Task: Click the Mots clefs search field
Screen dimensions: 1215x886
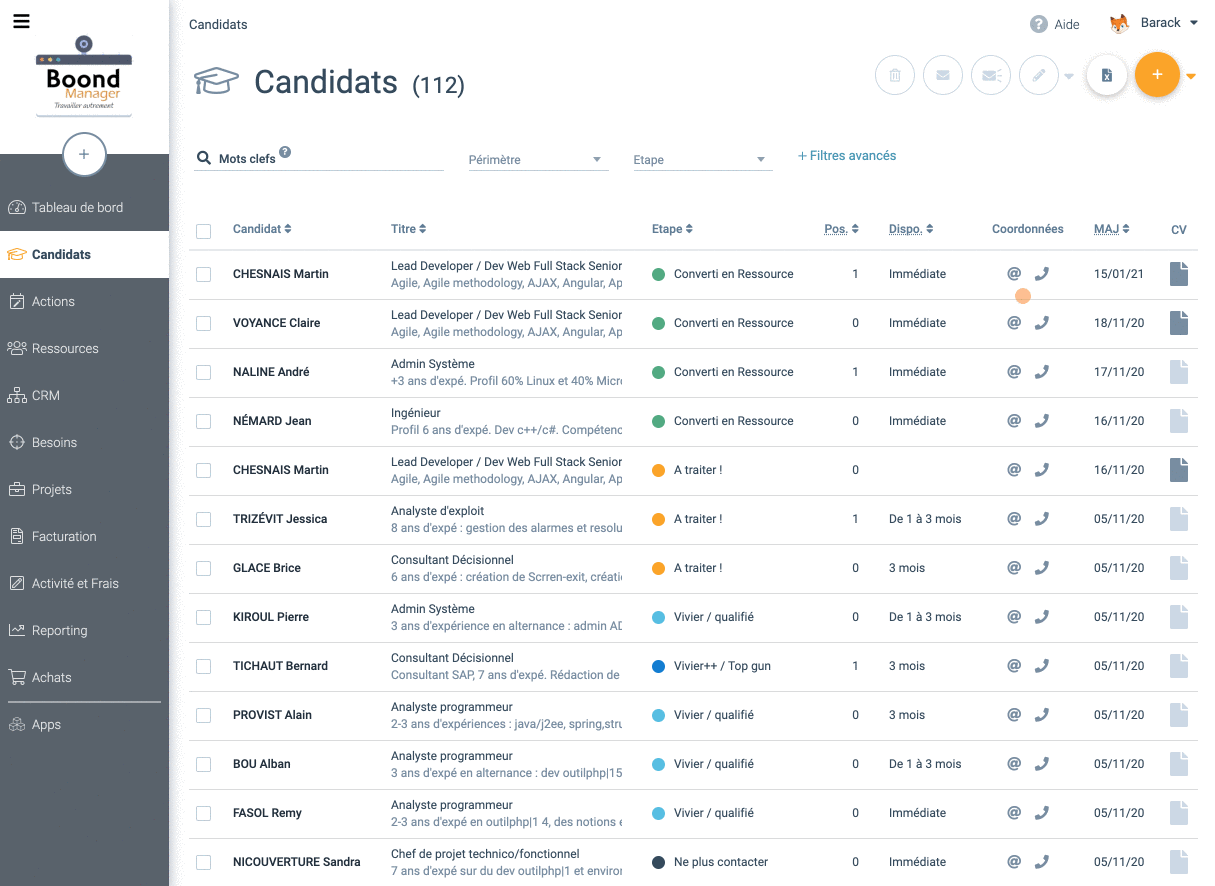Action: 330,159
